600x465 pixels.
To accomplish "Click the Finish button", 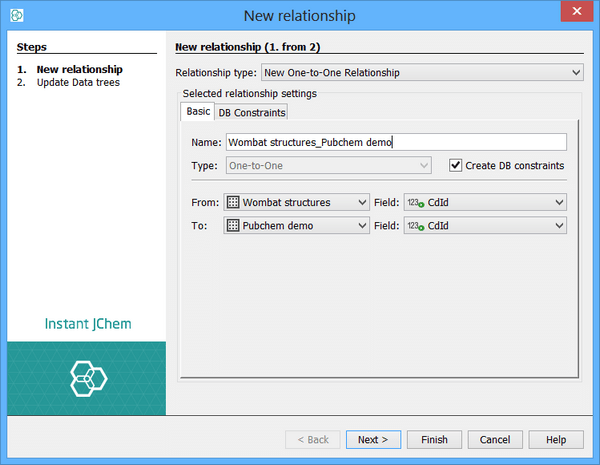I will coord(434,440).
